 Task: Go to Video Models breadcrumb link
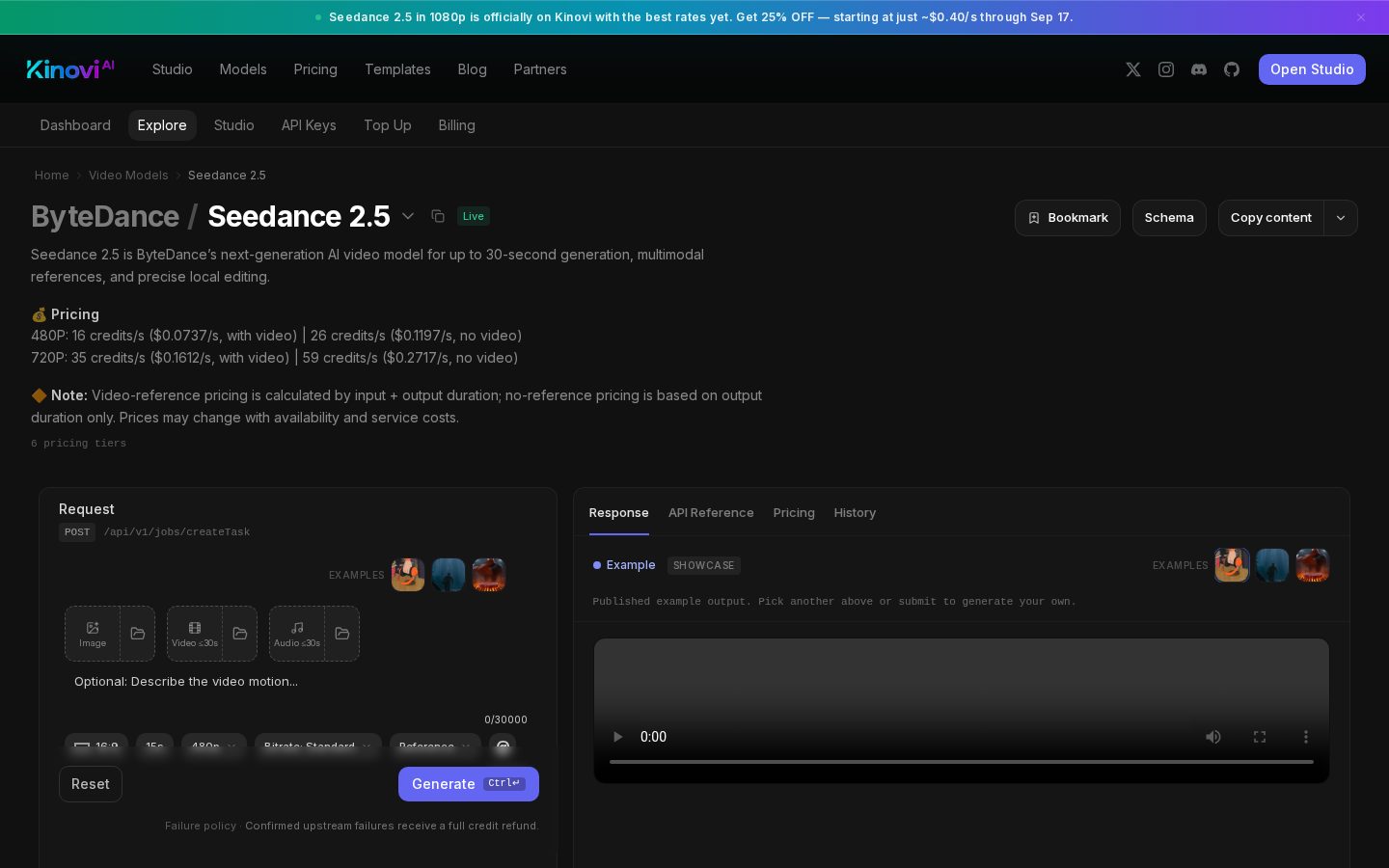pos(128,176)
